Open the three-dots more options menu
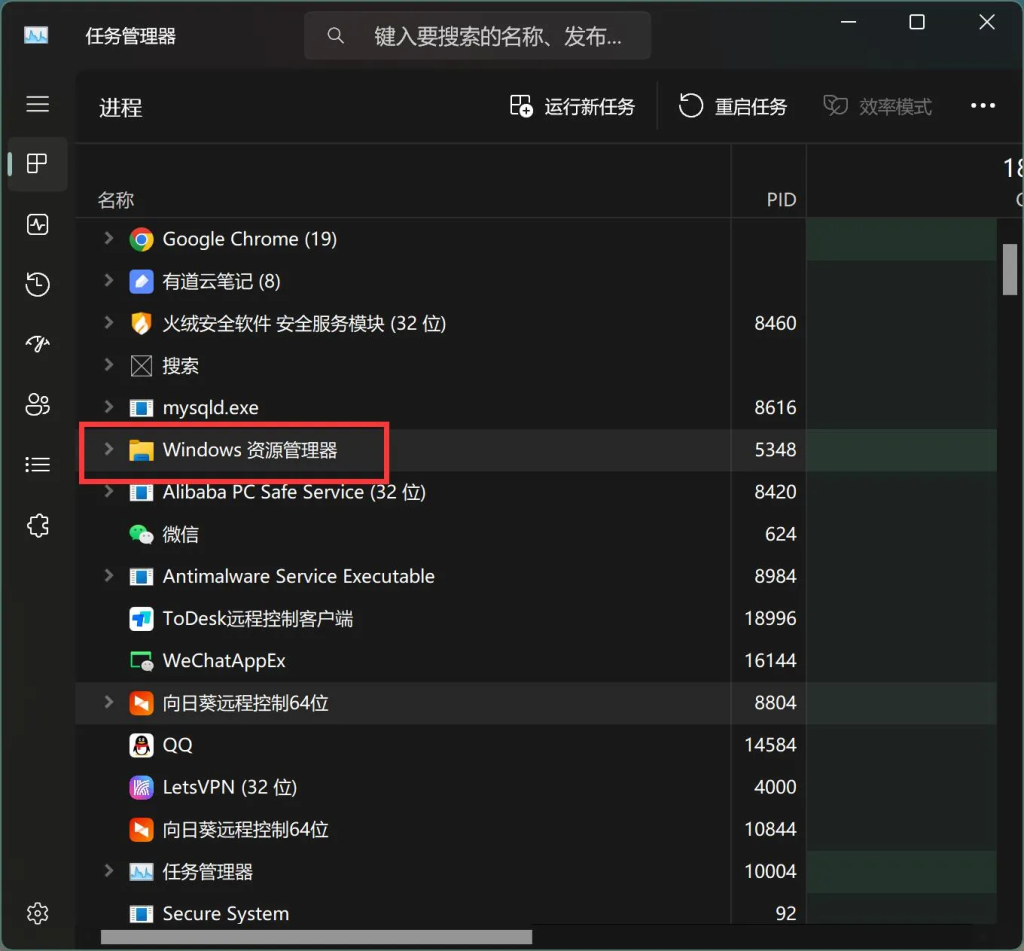 [982, 106]
